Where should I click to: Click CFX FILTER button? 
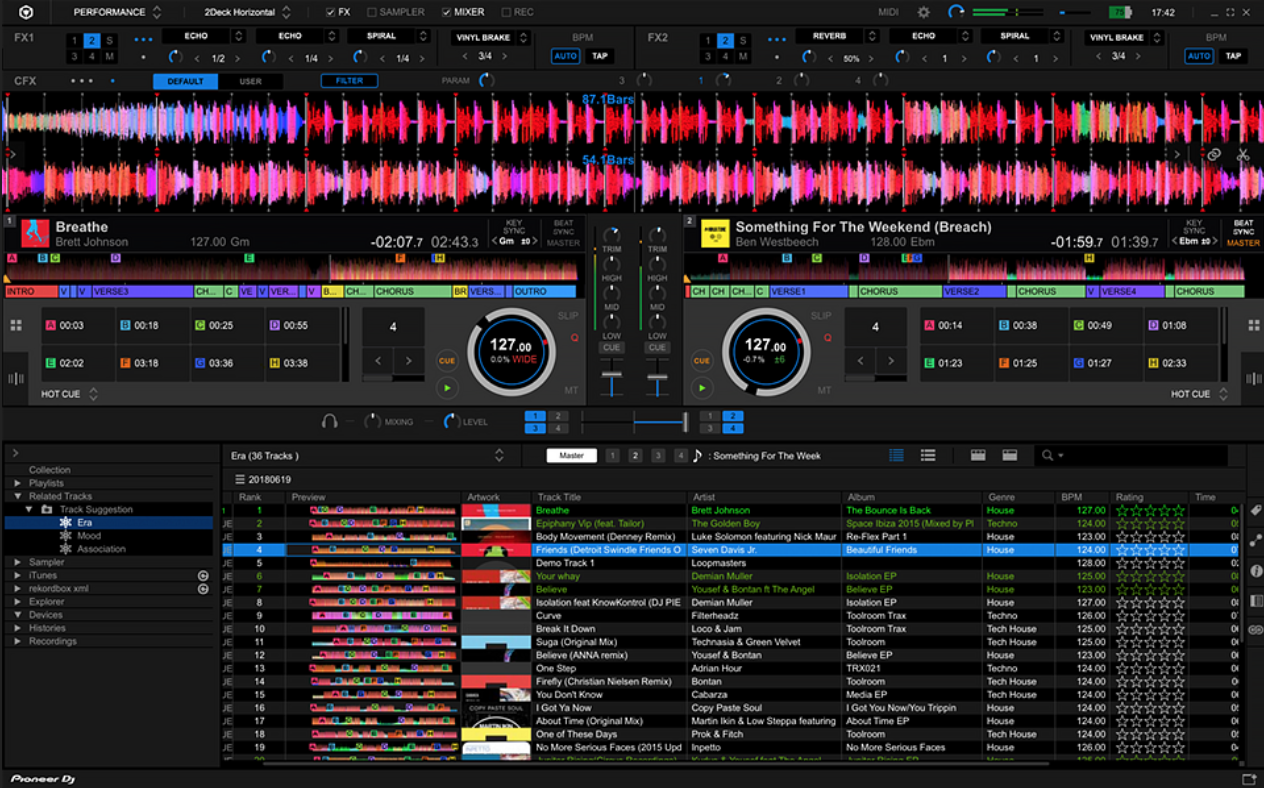[x=349, y=81]
